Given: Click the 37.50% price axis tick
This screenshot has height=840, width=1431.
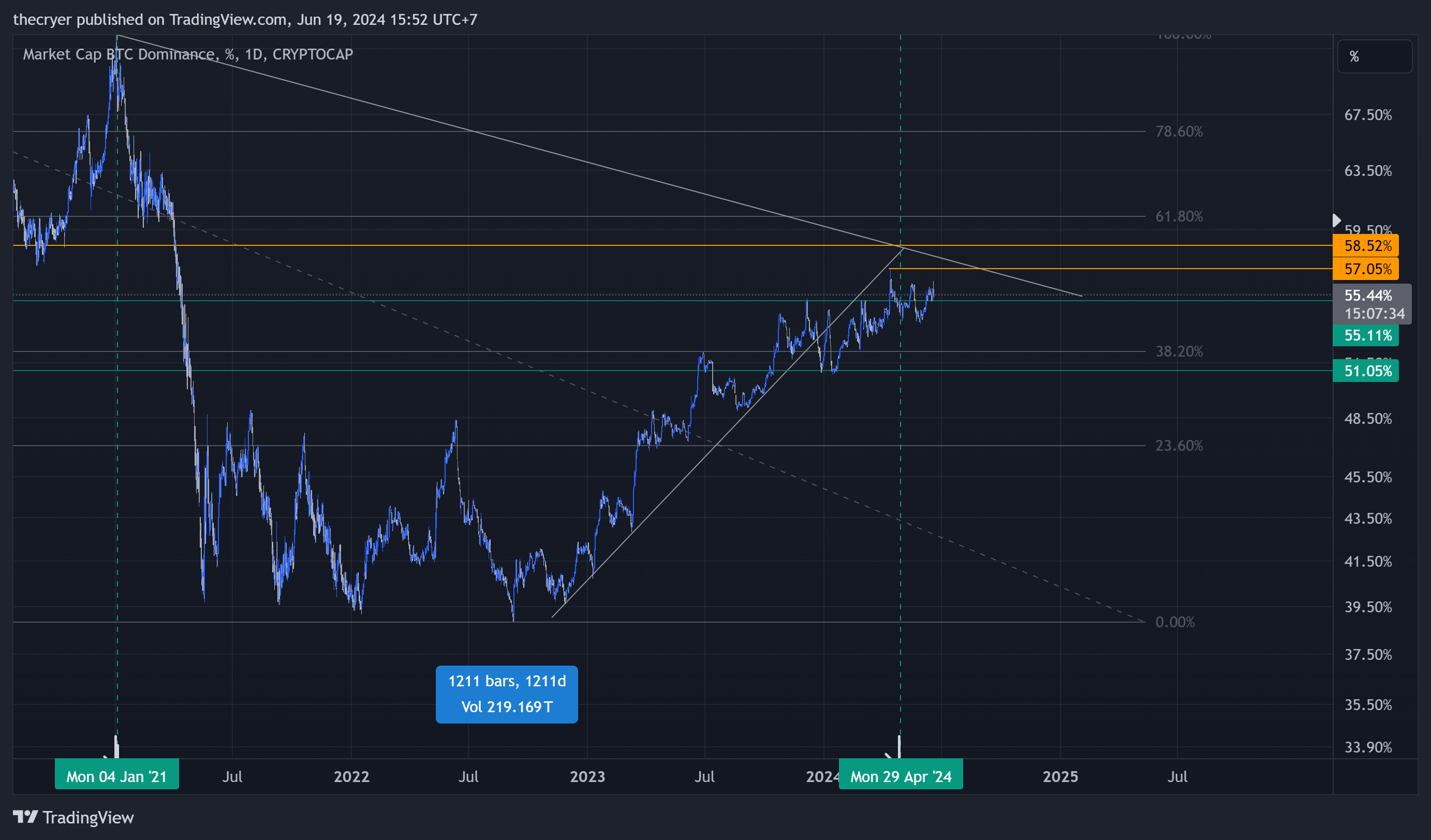Looking at the screenshot, I should tap(1367, 655).
